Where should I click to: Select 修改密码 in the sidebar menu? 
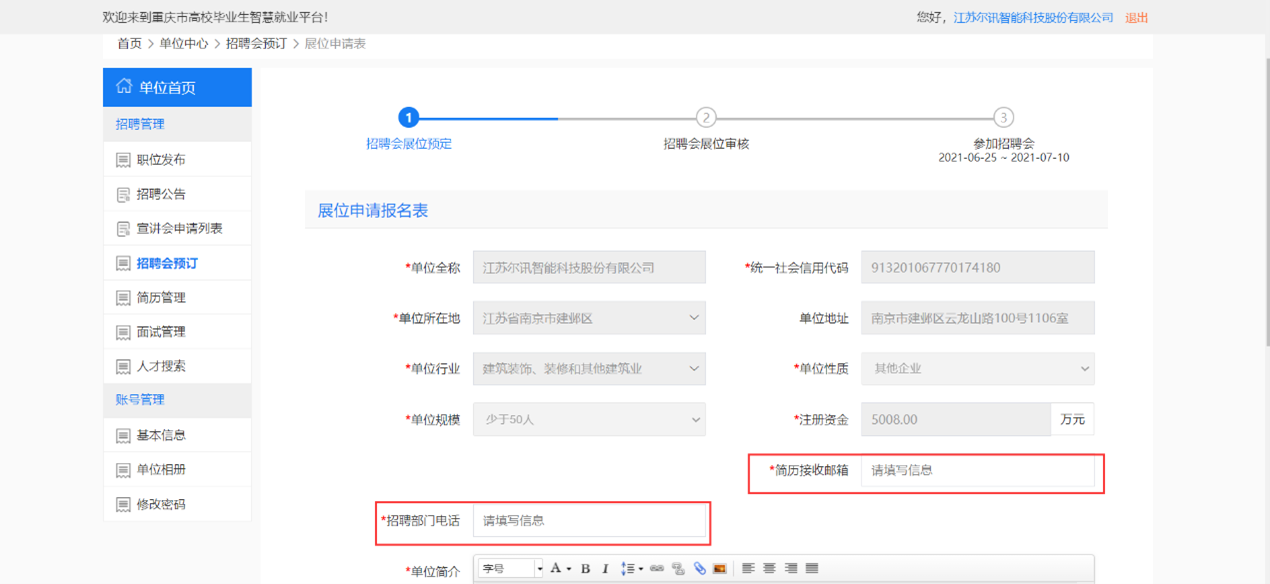pos(161,505)
